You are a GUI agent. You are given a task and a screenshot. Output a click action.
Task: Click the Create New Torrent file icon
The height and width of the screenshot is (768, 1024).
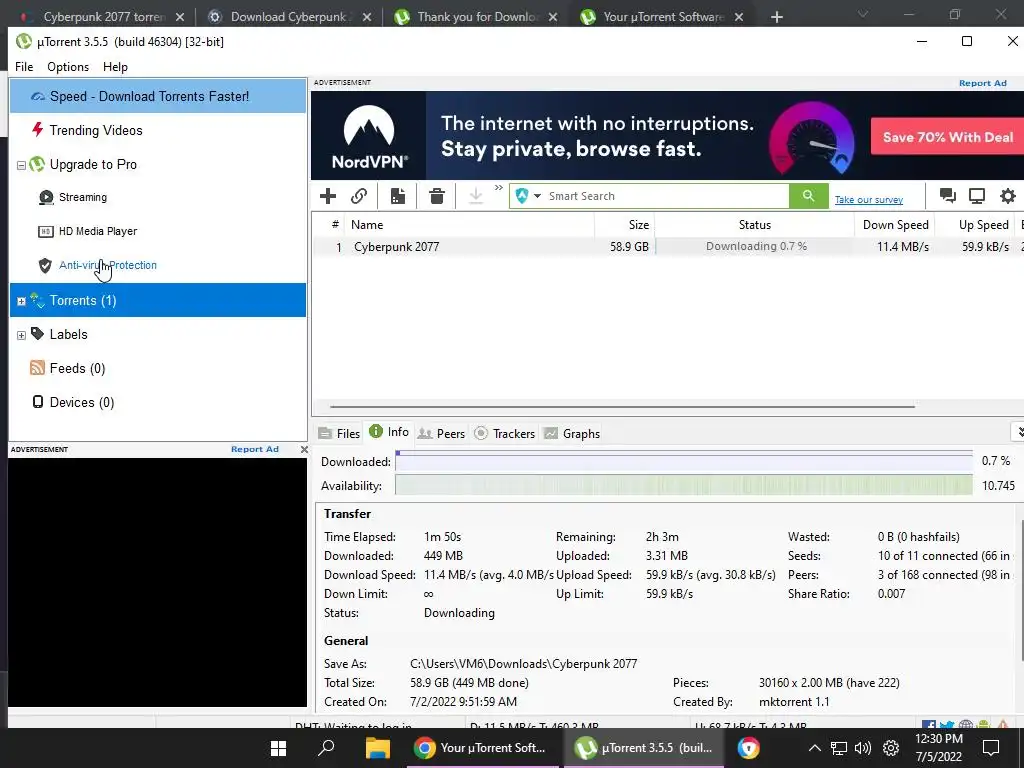pyautogui.click(x=398, y=196)
